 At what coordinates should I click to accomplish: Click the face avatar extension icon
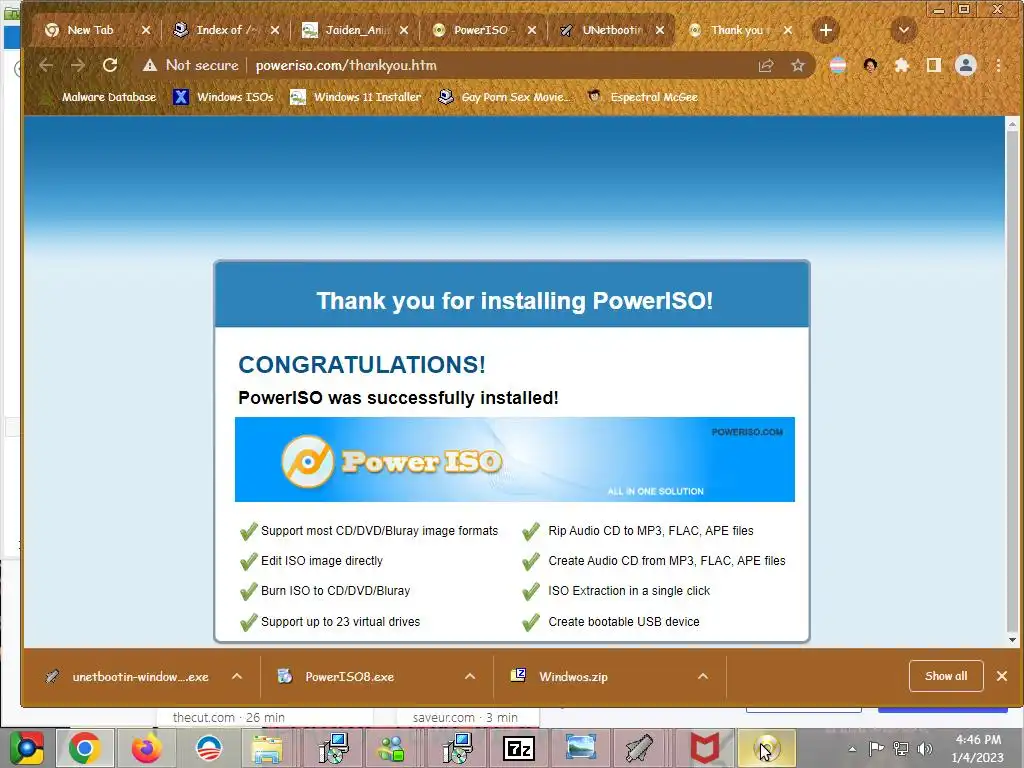pos(870,65)
